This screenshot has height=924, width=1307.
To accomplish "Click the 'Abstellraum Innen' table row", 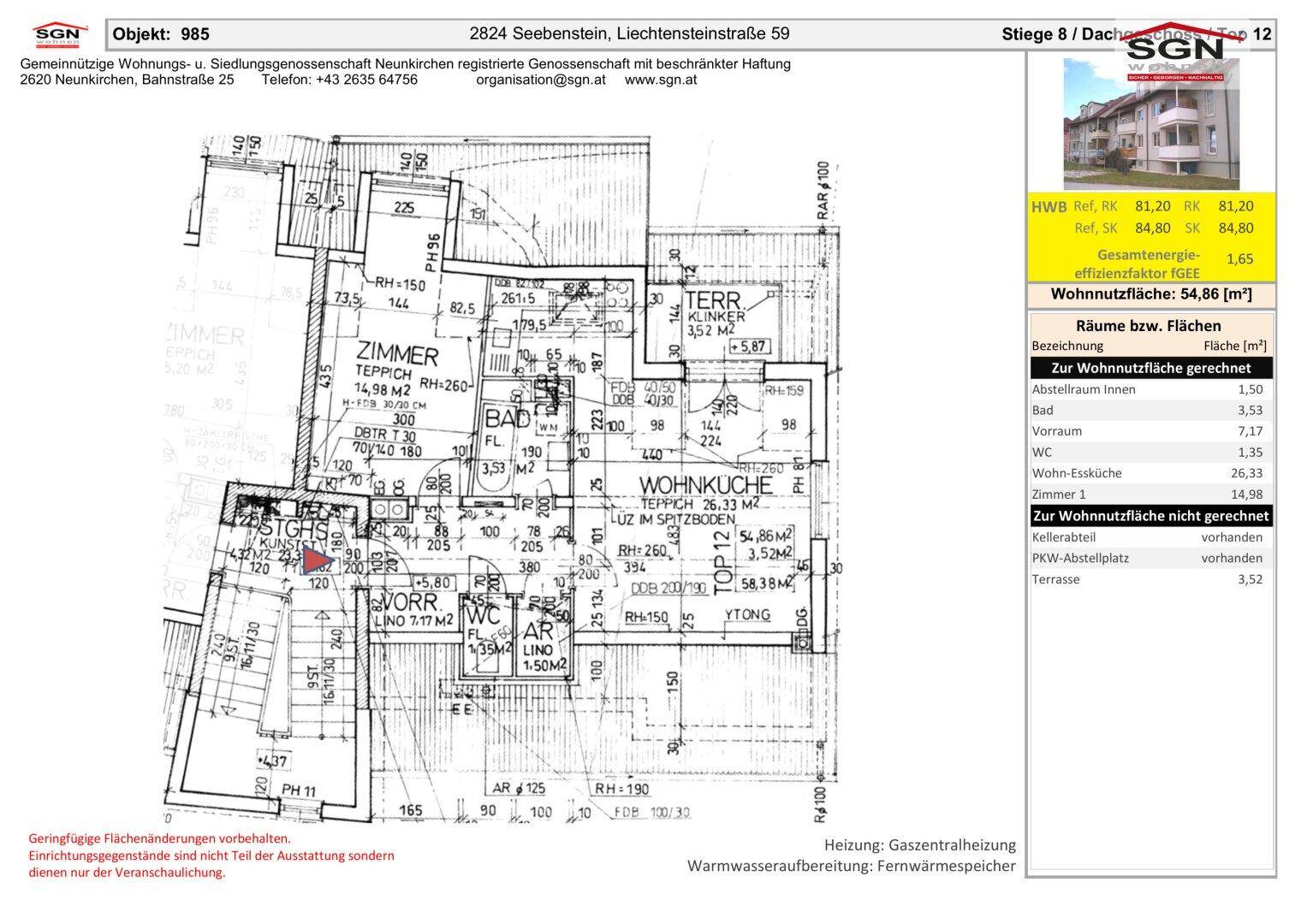I will (1151, 389).
